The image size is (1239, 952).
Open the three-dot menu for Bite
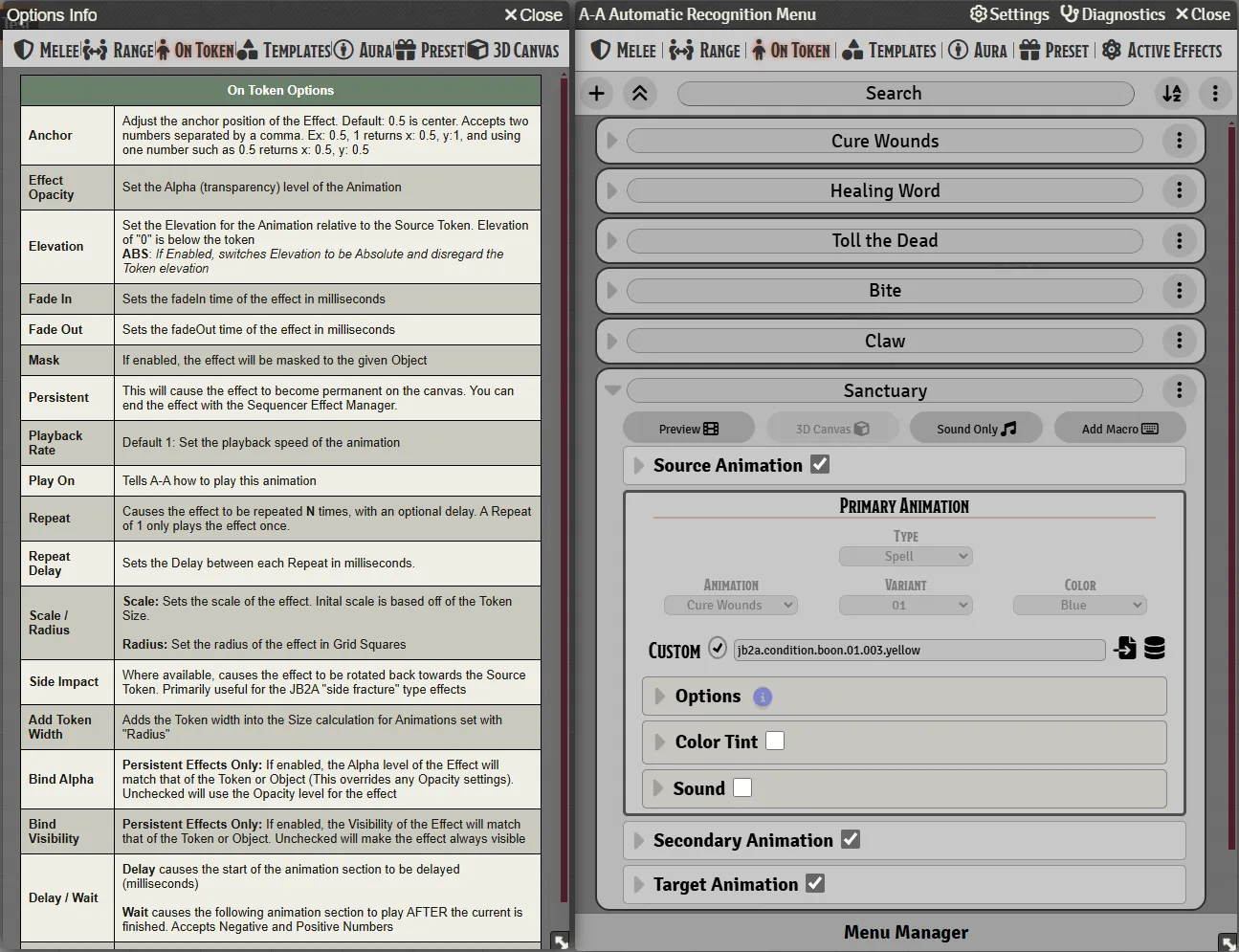(x=1180, y=290)
